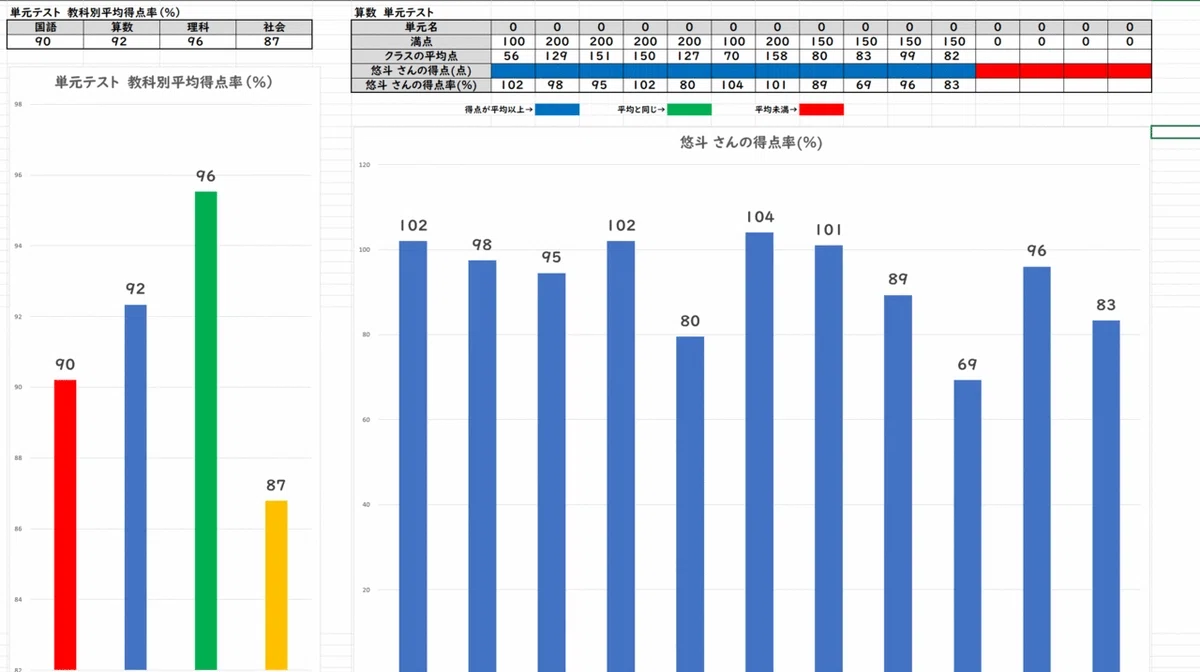1200x672 pixels.
Task: Select the 理科 header cell
Action: [x=197, y=27]
